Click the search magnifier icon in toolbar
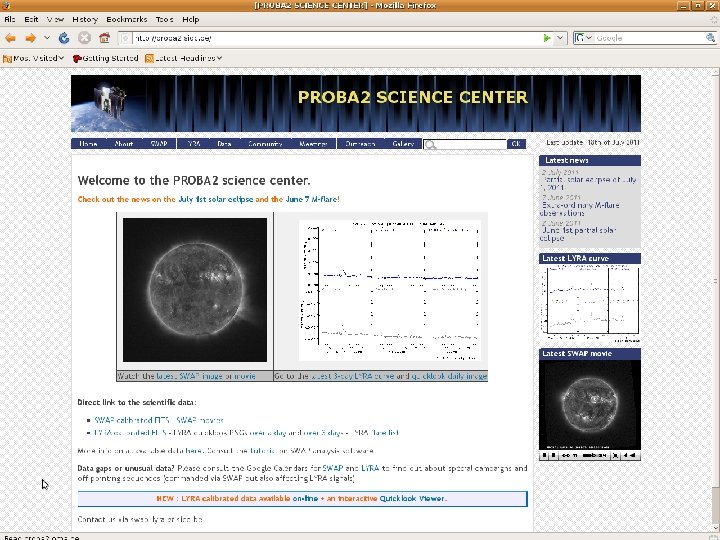The width and height of the screenshot is (720, 540). point(710,38)
